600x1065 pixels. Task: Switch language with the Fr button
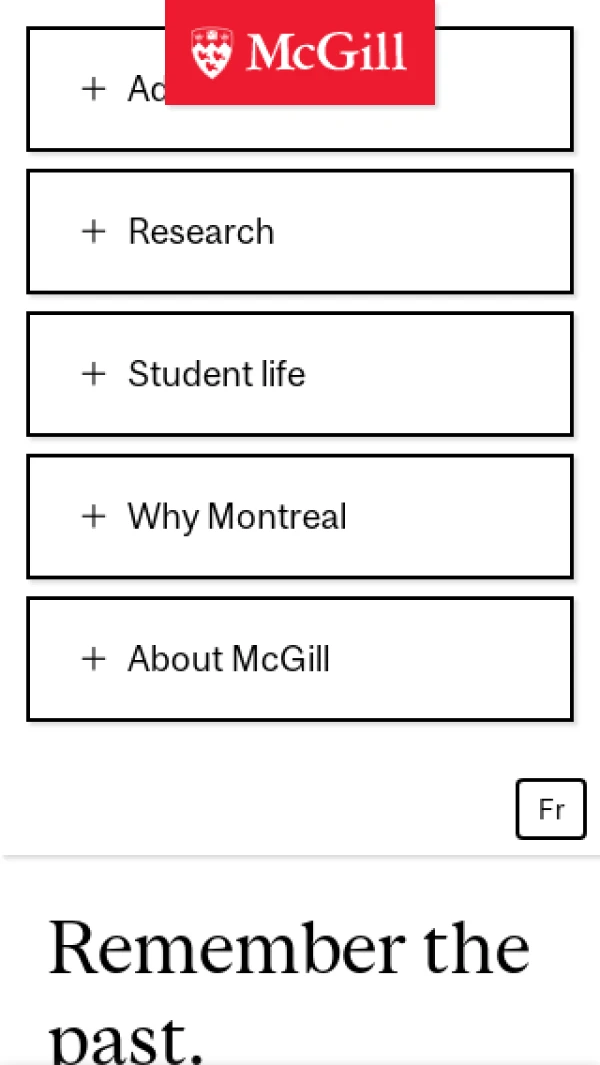551,809
